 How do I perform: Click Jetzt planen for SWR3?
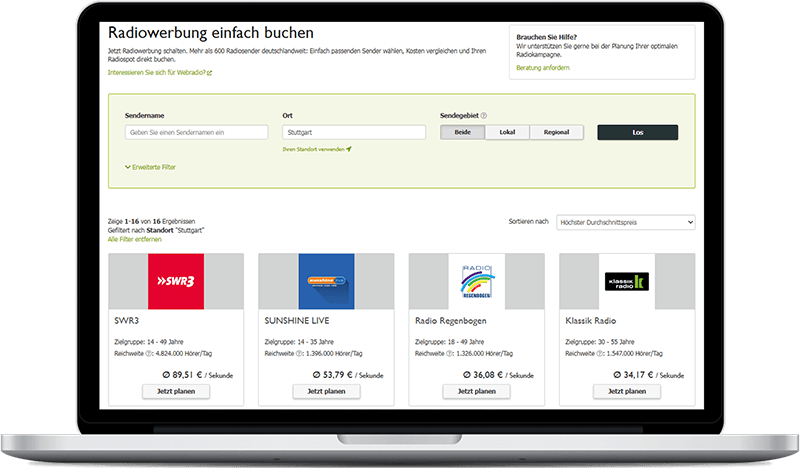click(x=176, y=391)
